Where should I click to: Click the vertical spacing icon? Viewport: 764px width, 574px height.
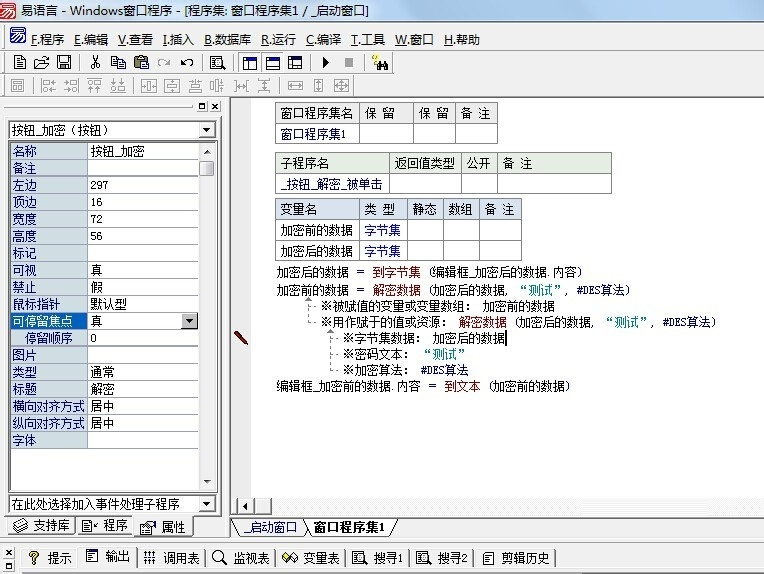coord(264,86)
